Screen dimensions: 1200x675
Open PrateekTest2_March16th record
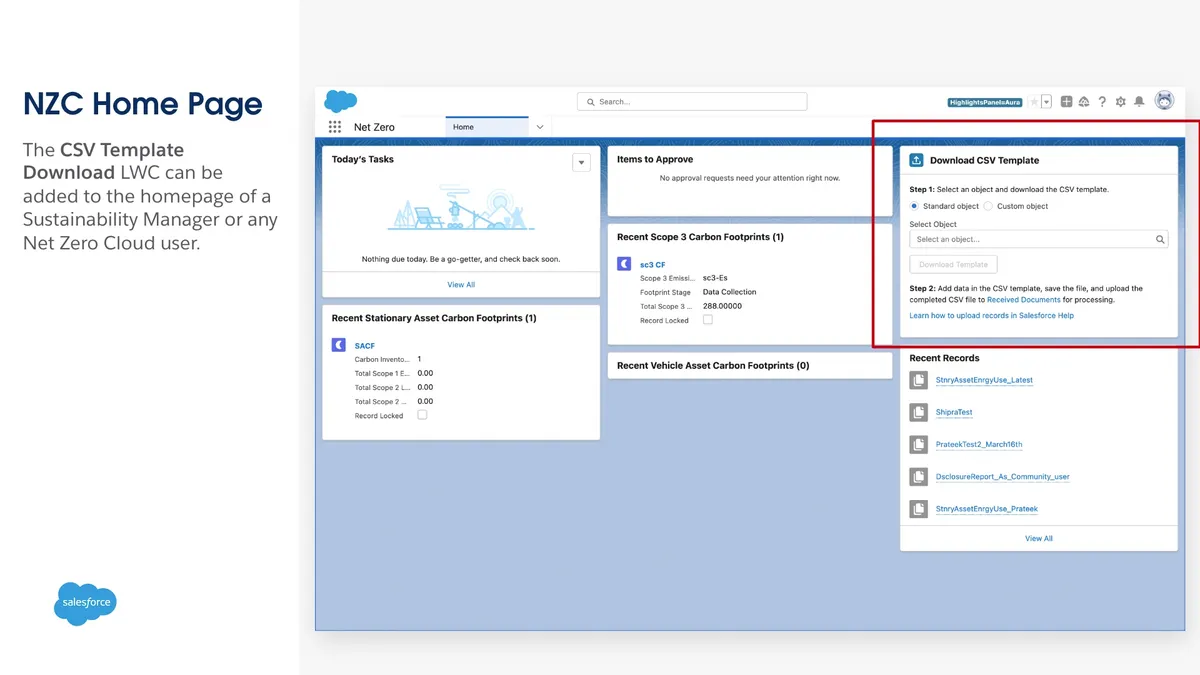[979, 444]
